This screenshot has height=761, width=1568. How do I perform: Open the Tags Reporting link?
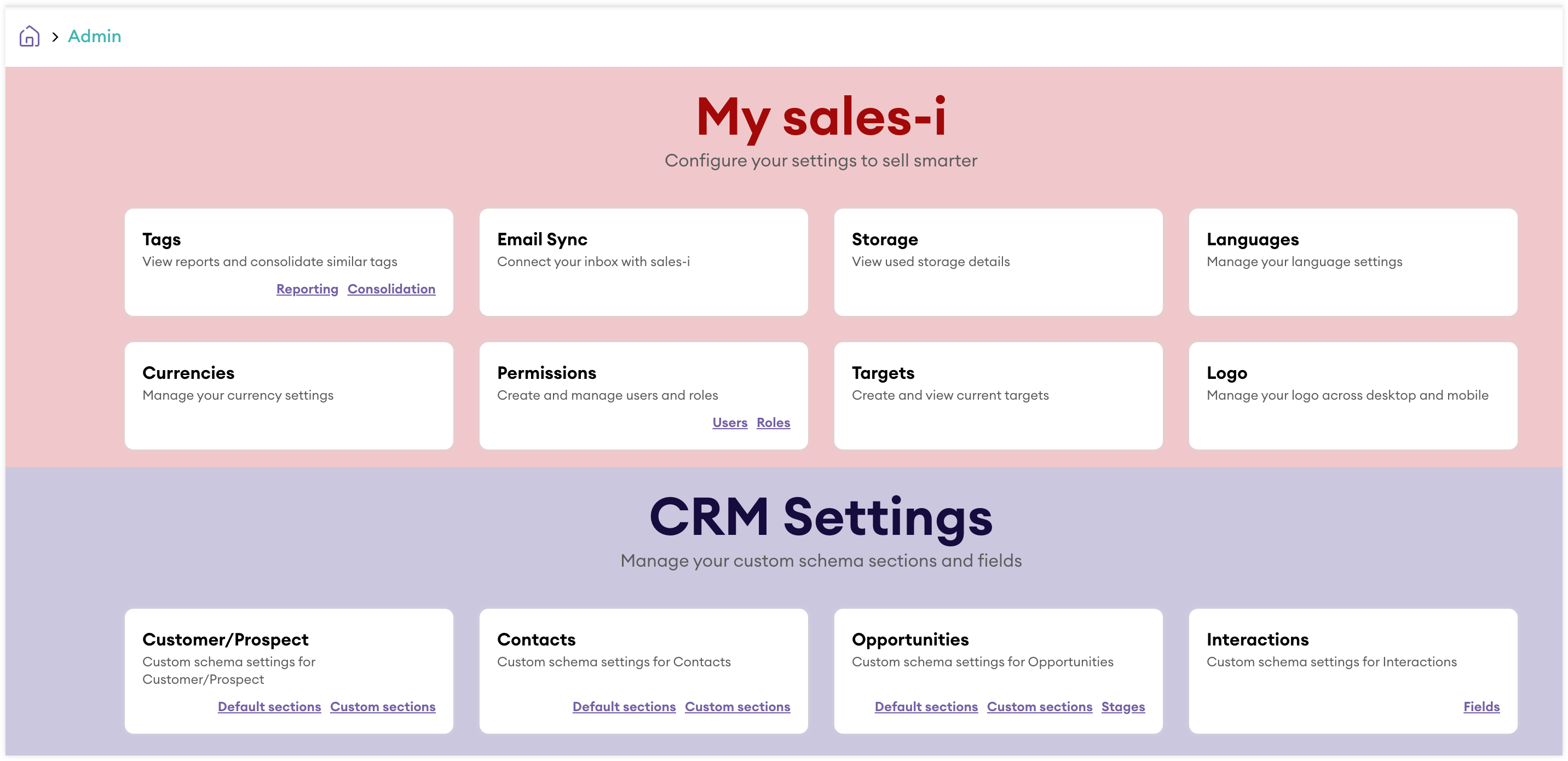(x=307, y=289)
